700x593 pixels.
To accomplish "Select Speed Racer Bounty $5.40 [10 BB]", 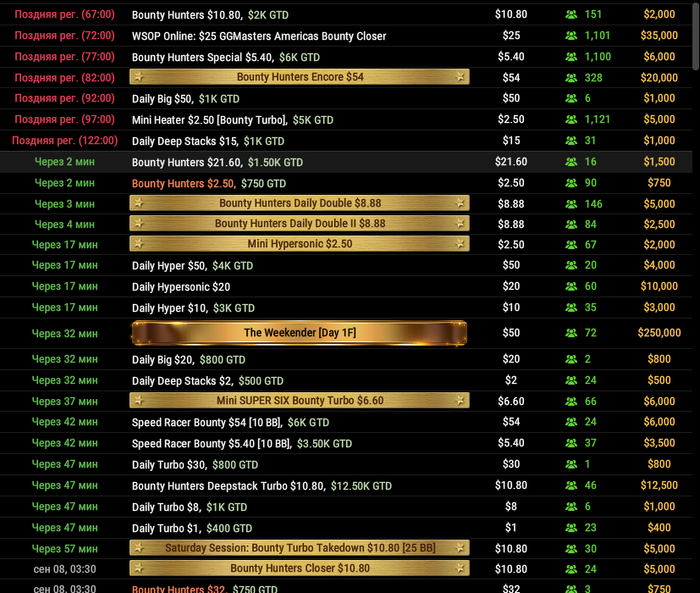I will [x=242, y=443].
